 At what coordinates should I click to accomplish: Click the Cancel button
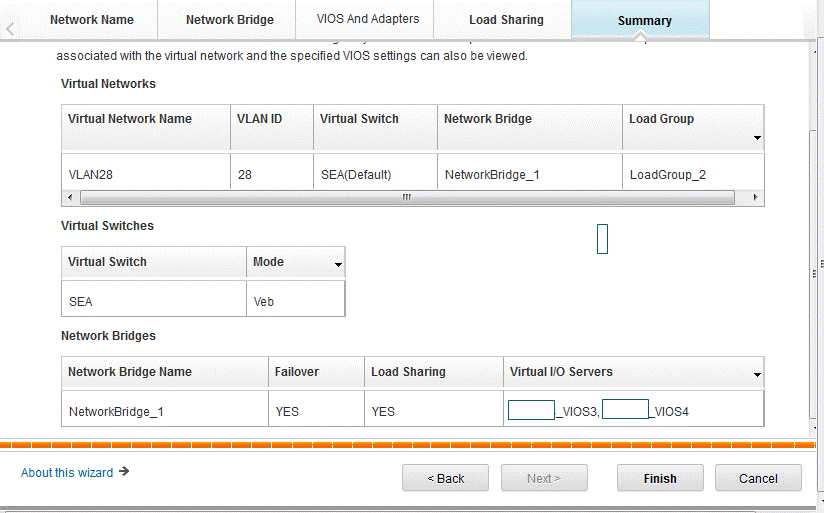(758, 478)
